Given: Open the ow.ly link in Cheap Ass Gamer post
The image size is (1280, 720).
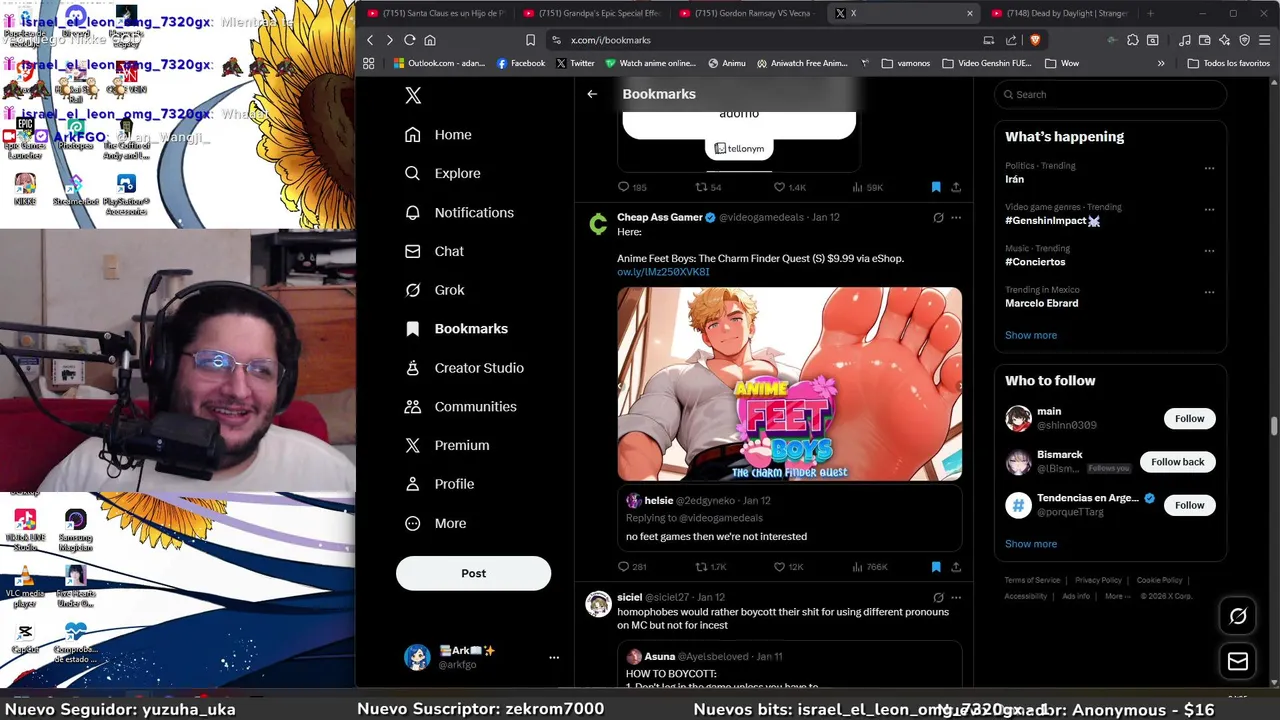Looking at the screenshot, I should coord(663,272).
